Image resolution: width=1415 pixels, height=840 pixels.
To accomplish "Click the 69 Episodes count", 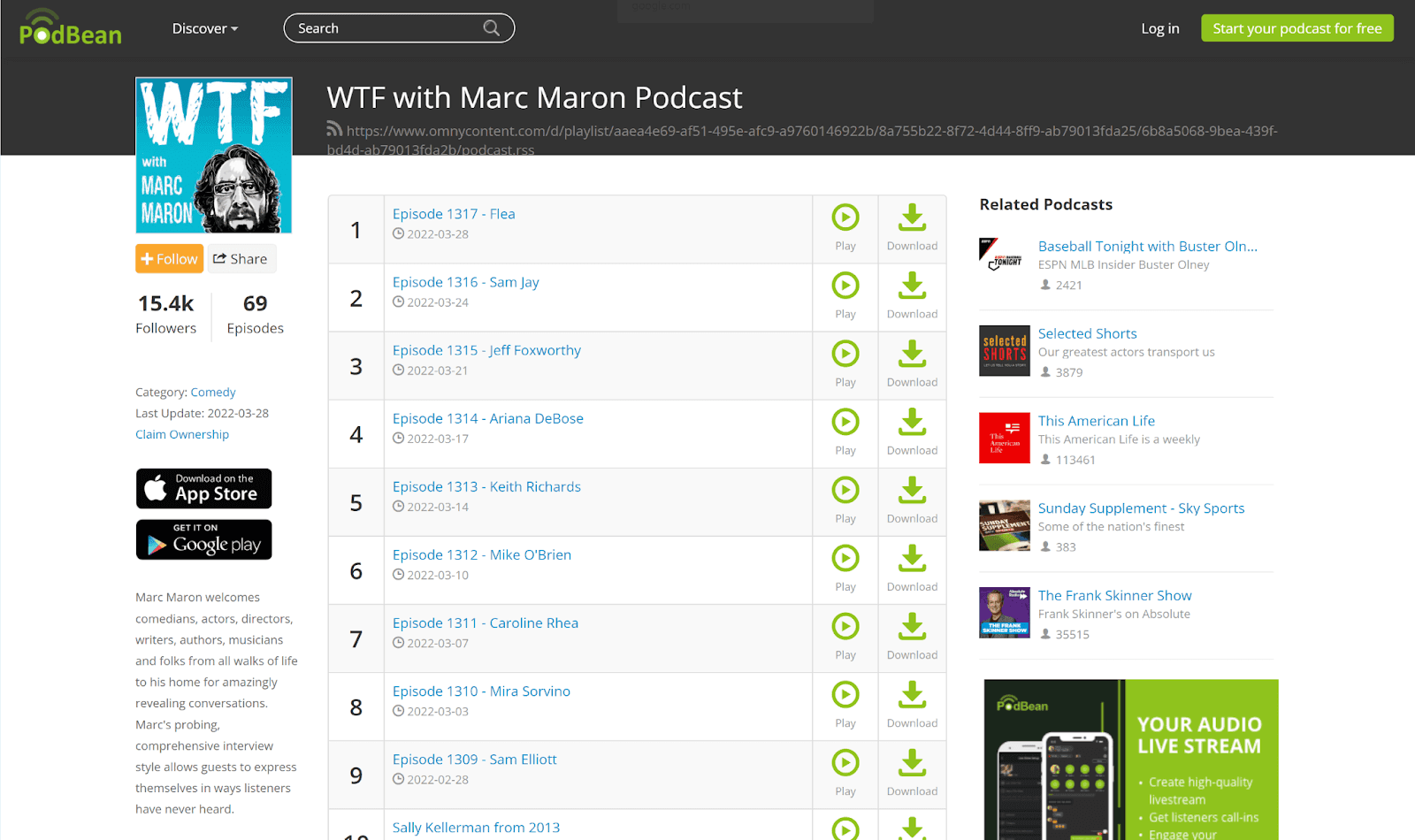I will [255, 315].
